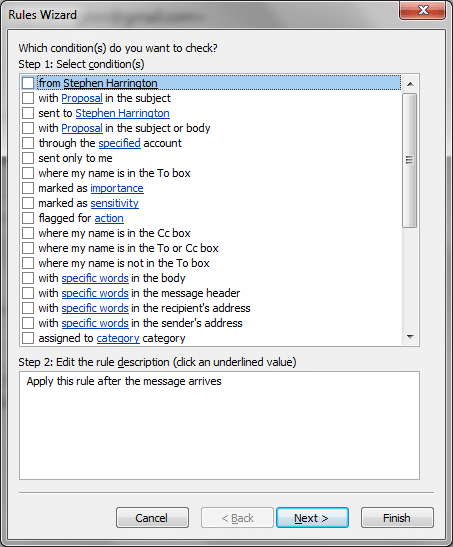Click the 'sensitivity' underlined value

click(114, 203)
